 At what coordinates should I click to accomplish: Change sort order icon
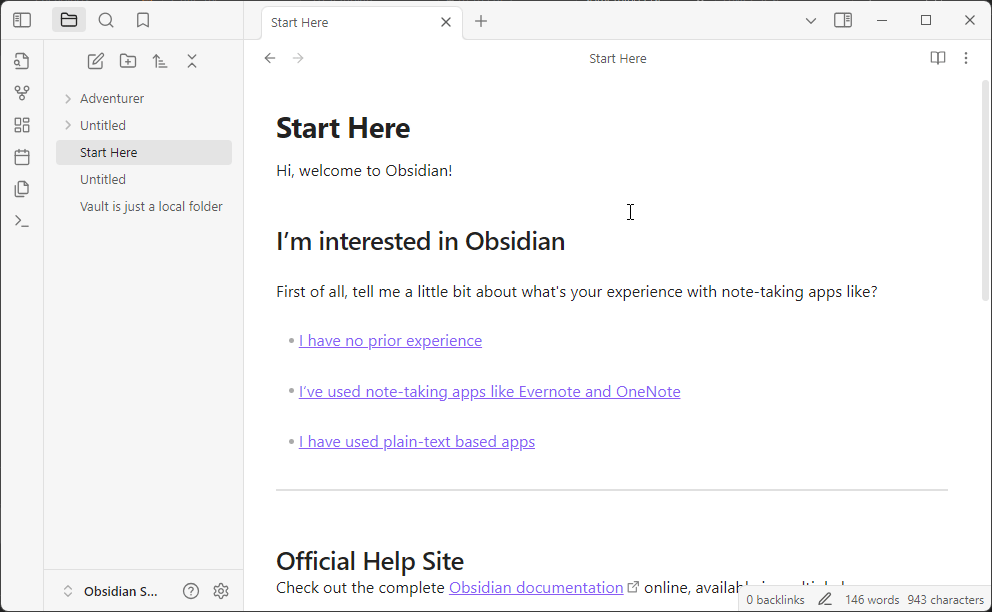160,61
